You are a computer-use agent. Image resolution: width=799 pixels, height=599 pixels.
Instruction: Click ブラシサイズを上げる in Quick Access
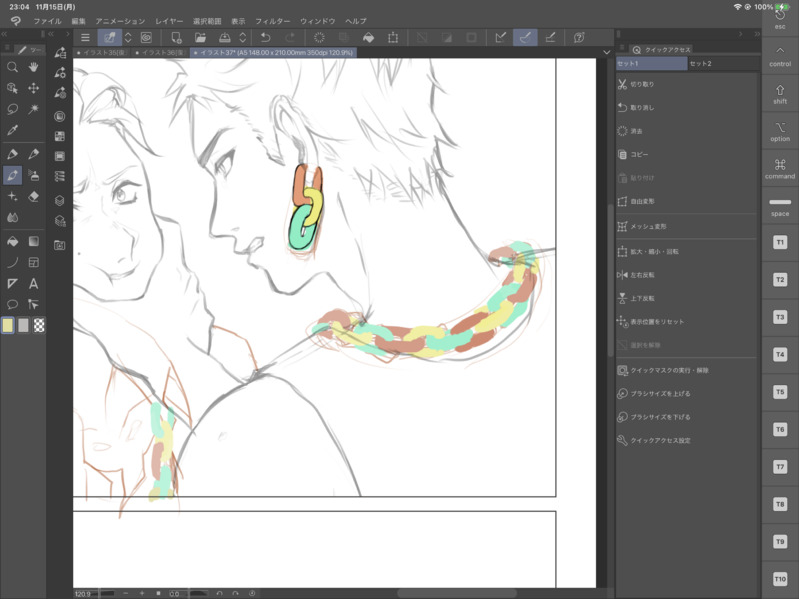click(686, 394)
